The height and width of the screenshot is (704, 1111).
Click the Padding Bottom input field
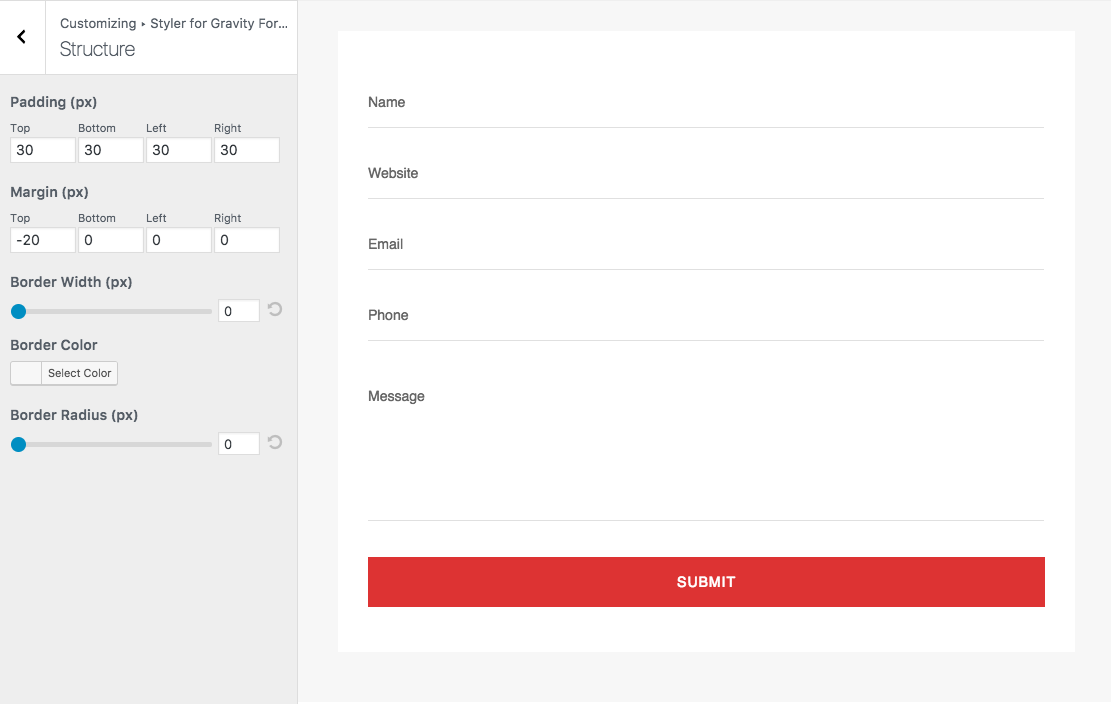(111, 150)
